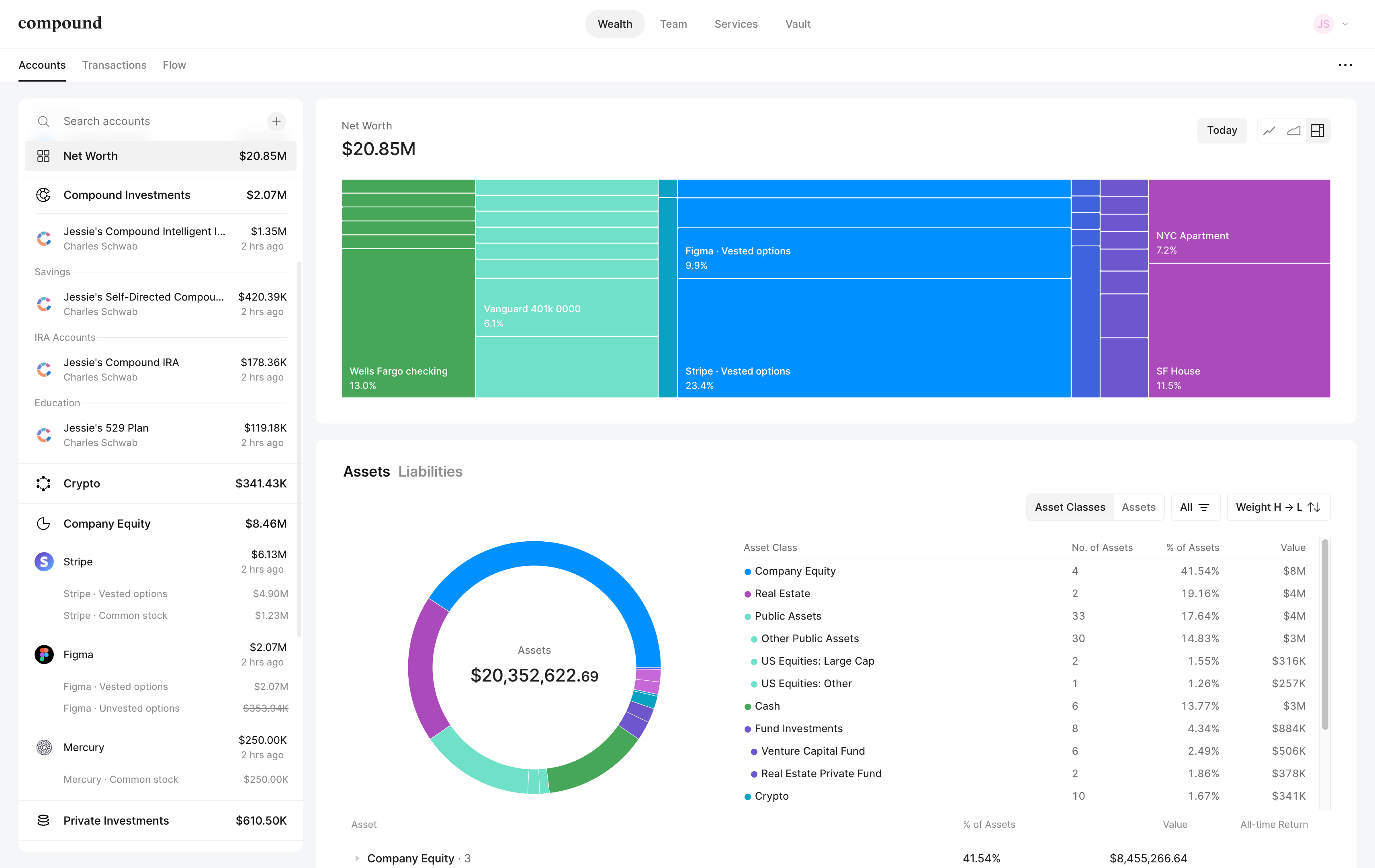Click the Crypto sidebar icon
The width and height of the screenshot is (1375, 868).
pos(43,484)
